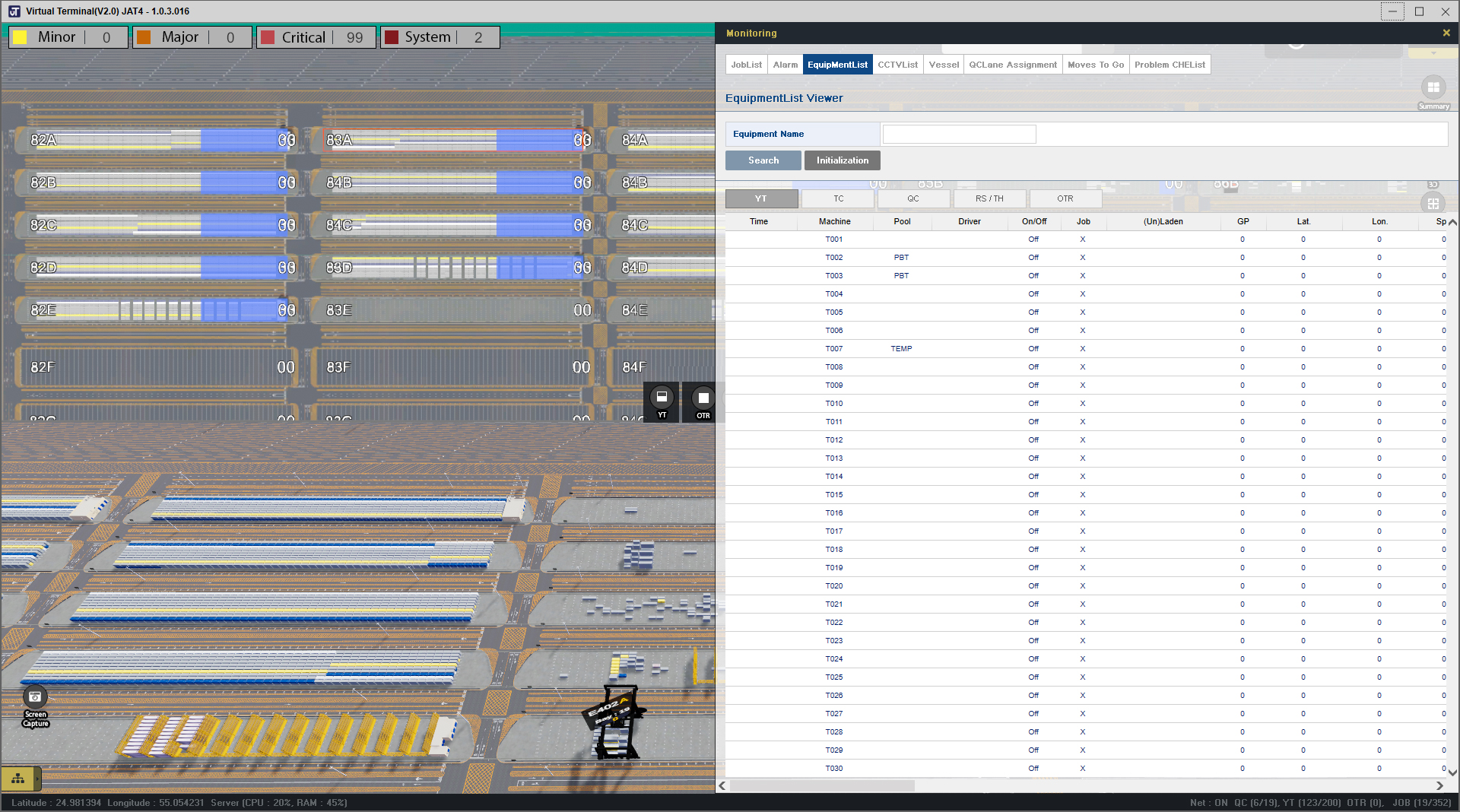Expand the side panel arrow beside hierarchy icon
This screenshot has width=1460, height=812.
(38, 779)
